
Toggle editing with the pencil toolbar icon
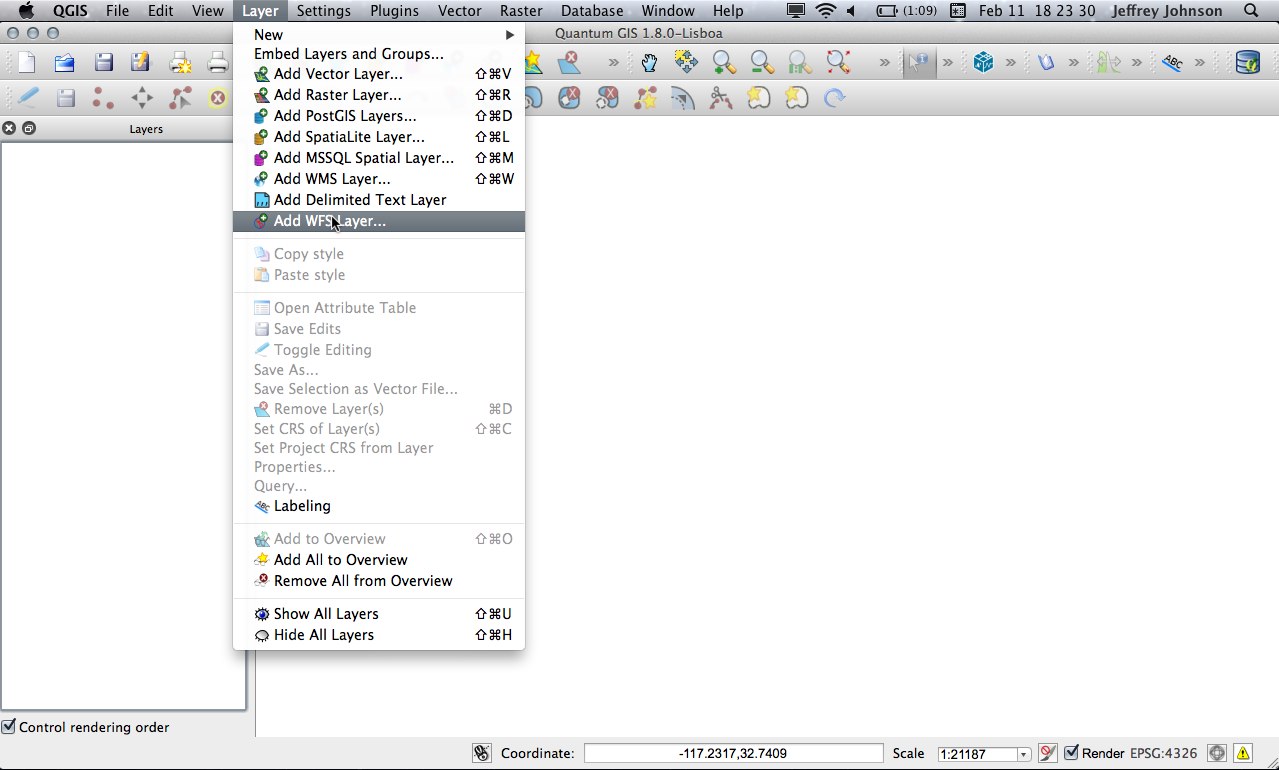[28, 98]
